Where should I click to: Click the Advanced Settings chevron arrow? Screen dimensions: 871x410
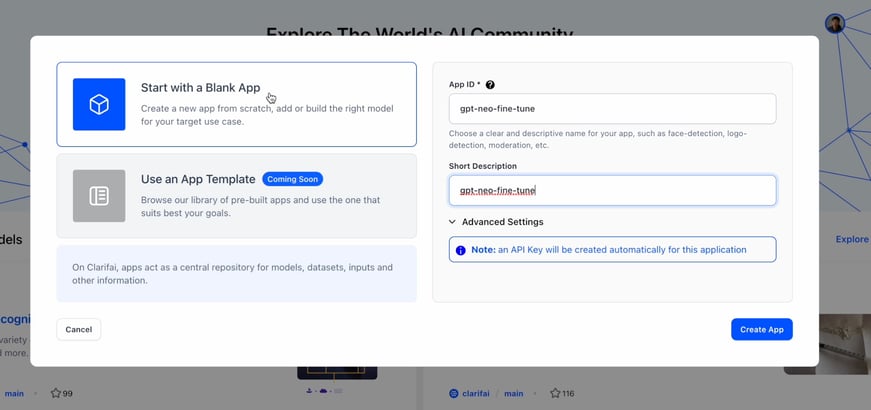(453, 222)
